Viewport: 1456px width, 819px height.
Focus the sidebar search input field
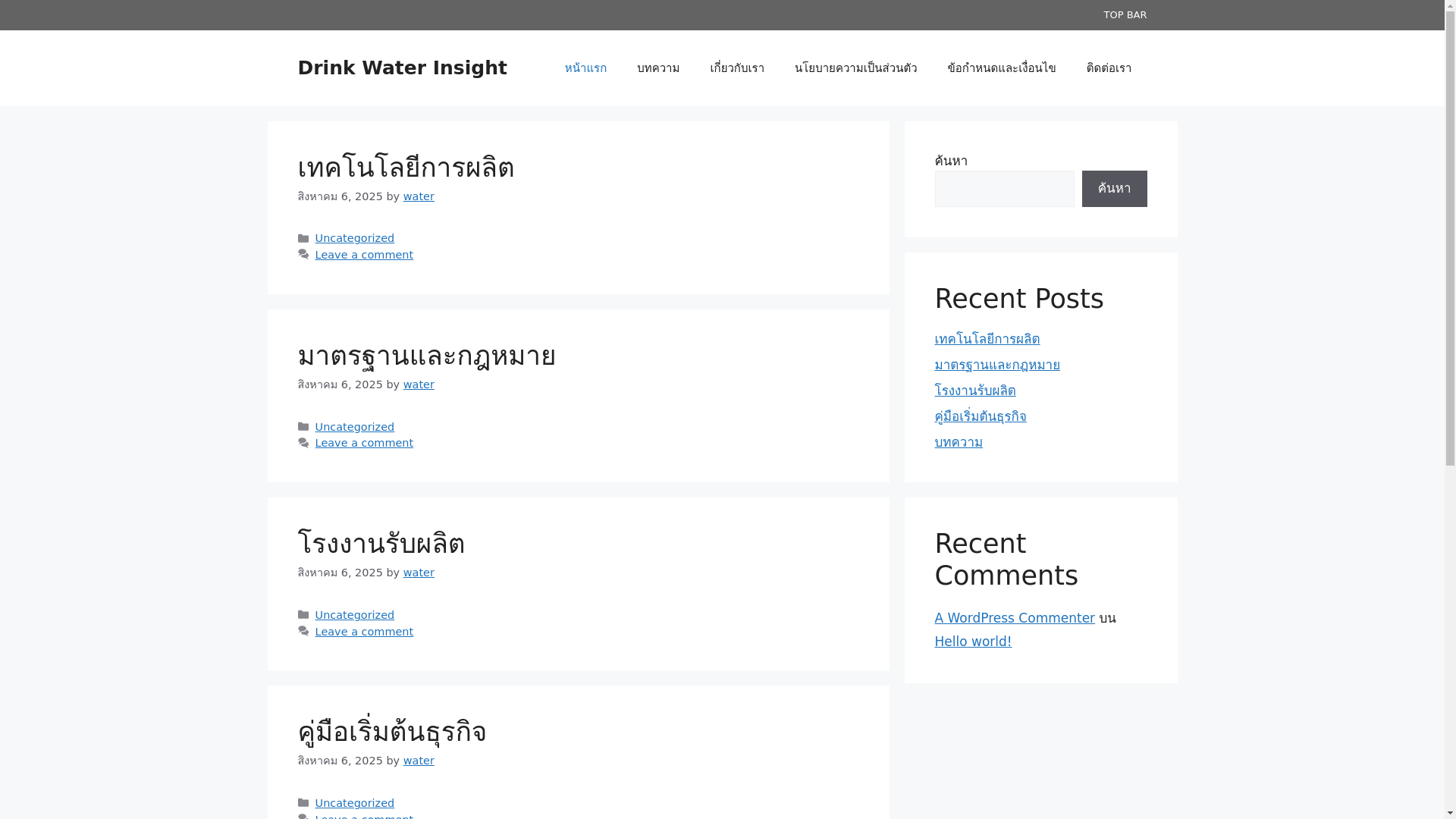click(x=1004, y=189)
